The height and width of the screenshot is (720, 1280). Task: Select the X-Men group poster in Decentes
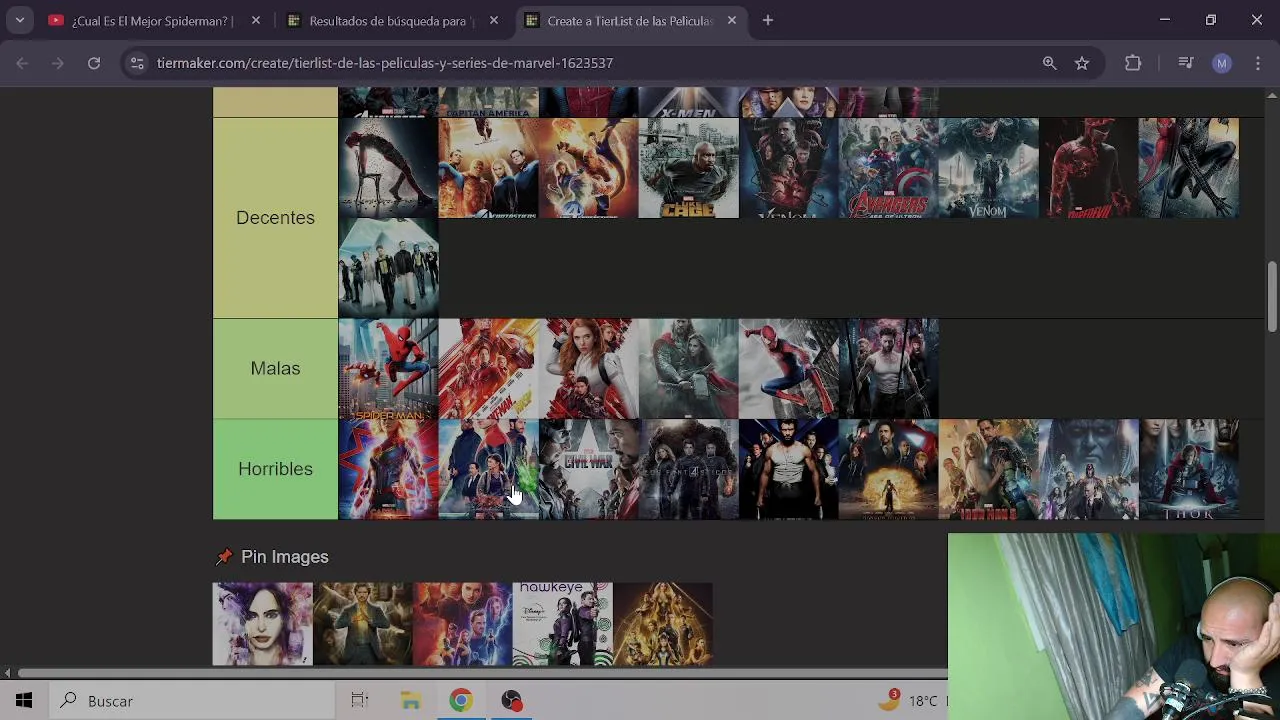(388, 268)
